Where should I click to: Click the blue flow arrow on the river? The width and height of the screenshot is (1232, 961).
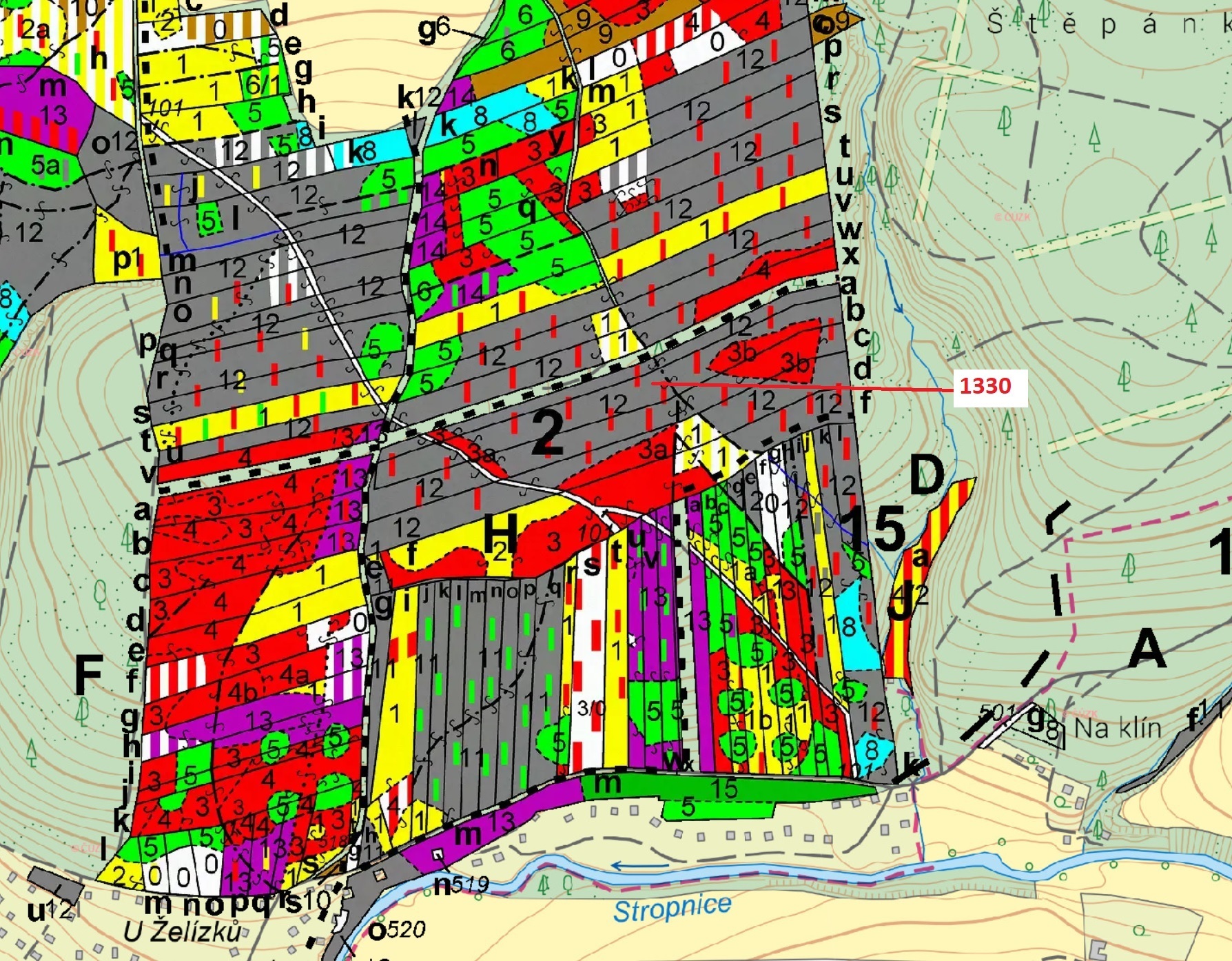pyautogui.click(x=639, y=866)
